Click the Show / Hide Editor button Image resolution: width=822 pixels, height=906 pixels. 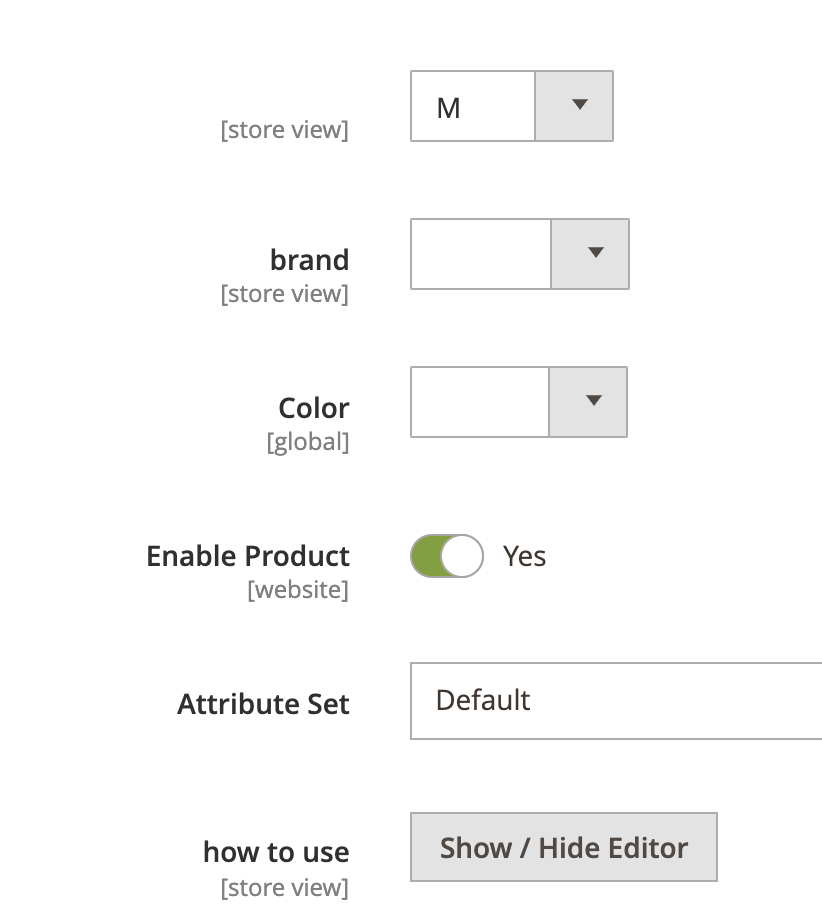564,847
